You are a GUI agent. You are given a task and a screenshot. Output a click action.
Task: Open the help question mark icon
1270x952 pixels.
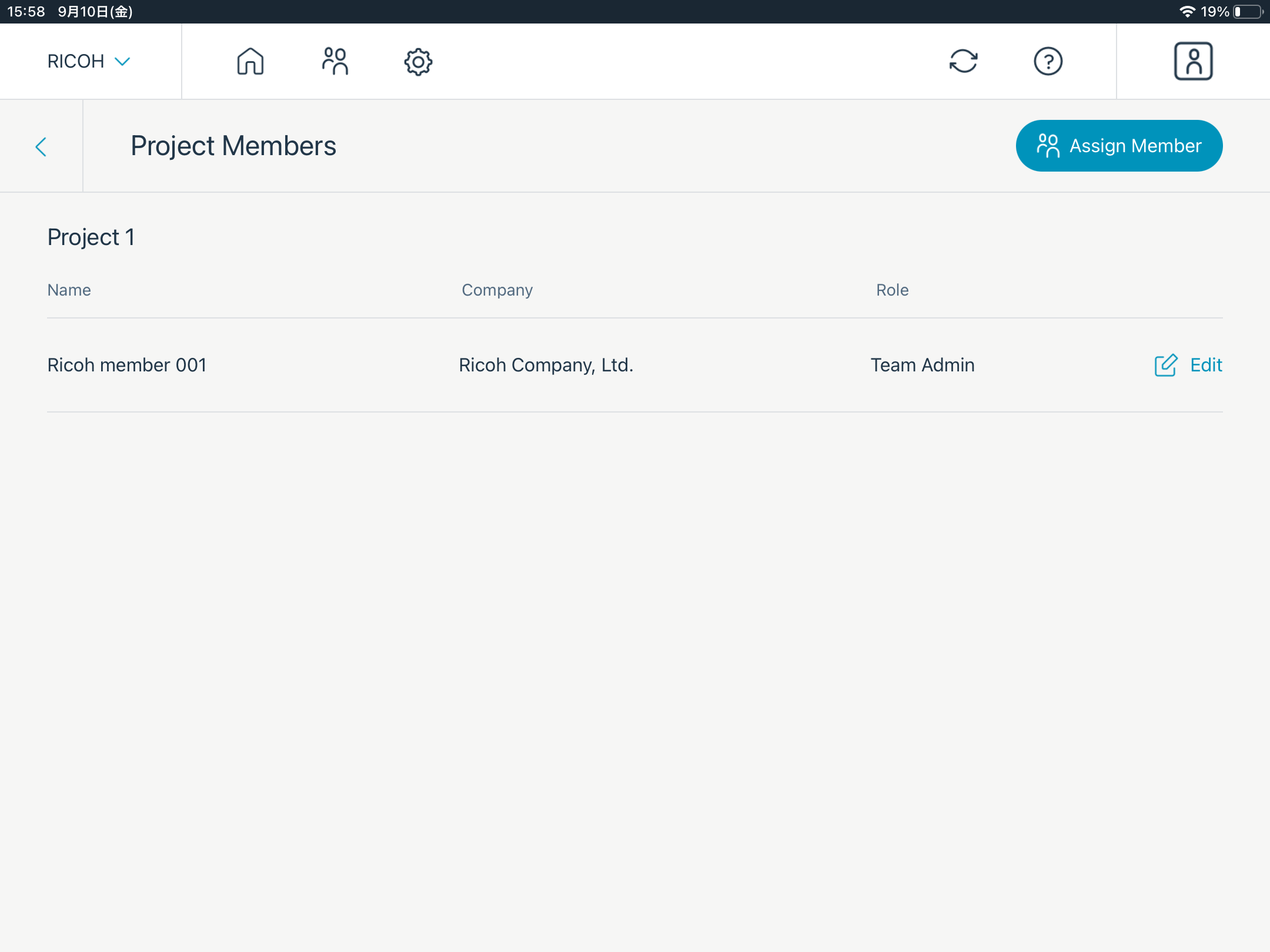tap(1048, 61)
